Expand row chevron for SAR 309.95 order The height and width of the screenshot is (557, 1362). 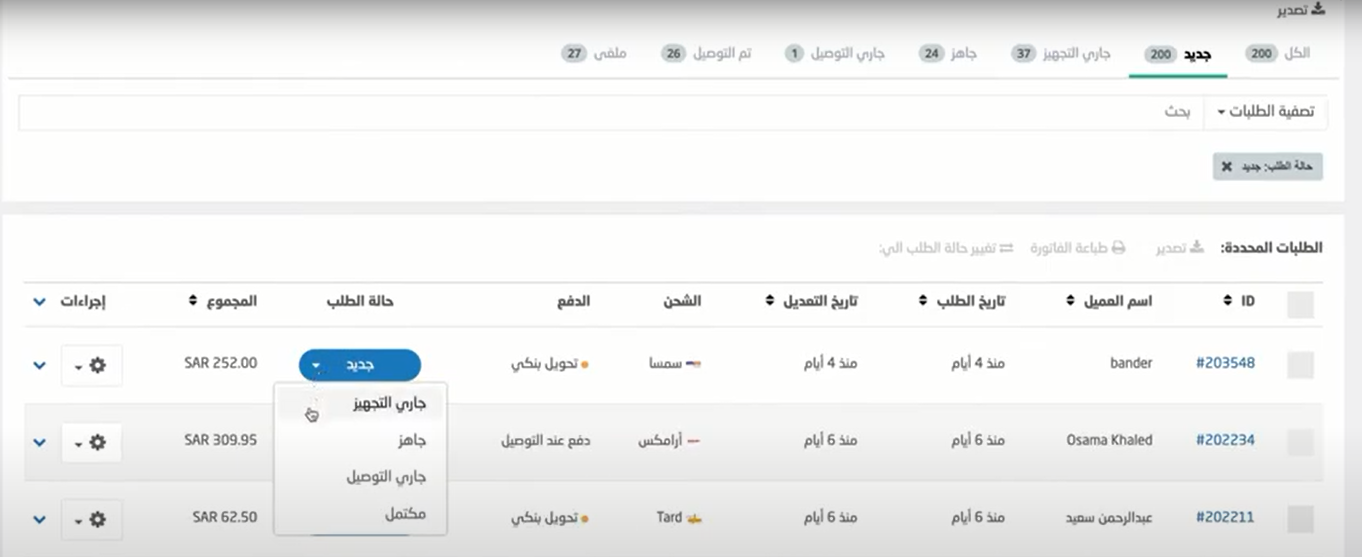[x=39, y=442]
